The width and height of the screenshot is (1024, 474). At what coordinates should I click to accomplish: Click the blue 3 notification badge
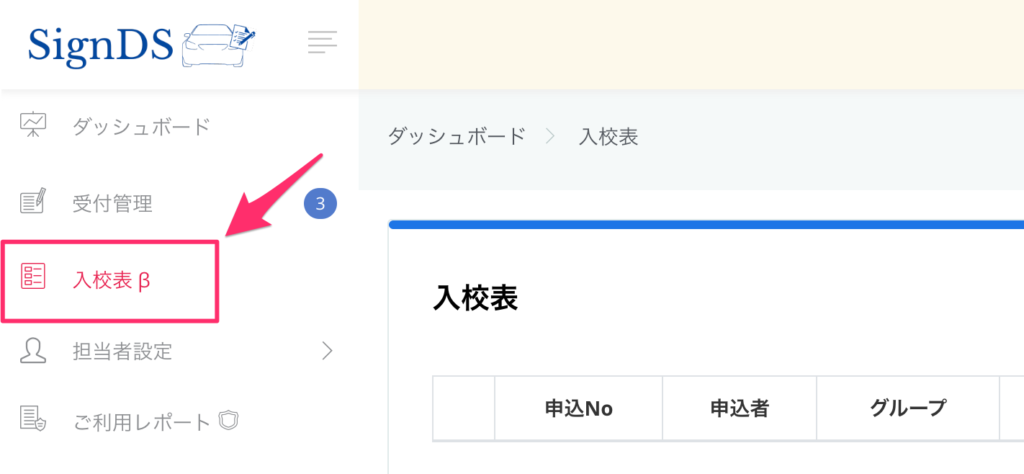[x=320, y=205]
